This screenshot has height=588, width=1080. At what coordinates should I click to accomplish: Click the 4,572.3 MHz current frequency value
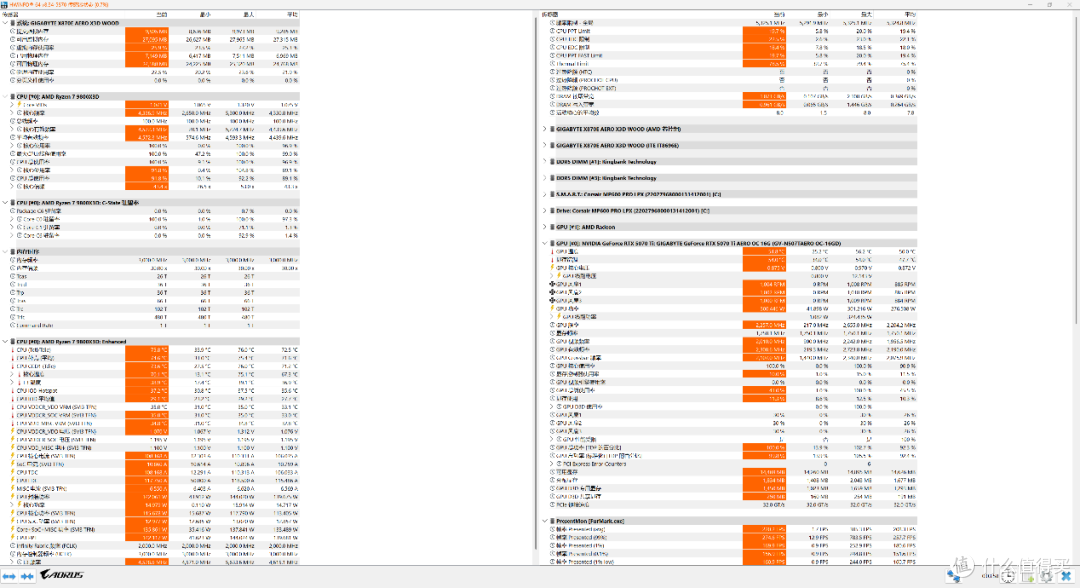tap(147, 137)
